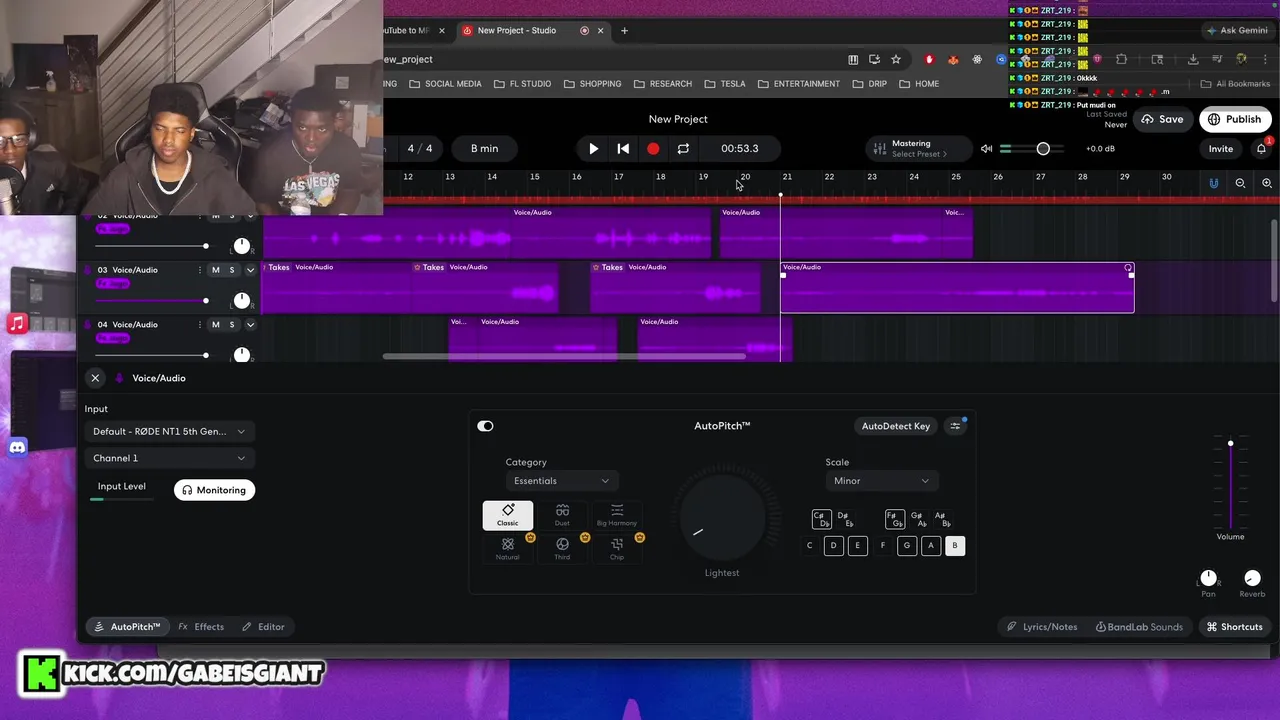Open the Mastering preset selector

(x=918, y=148)
